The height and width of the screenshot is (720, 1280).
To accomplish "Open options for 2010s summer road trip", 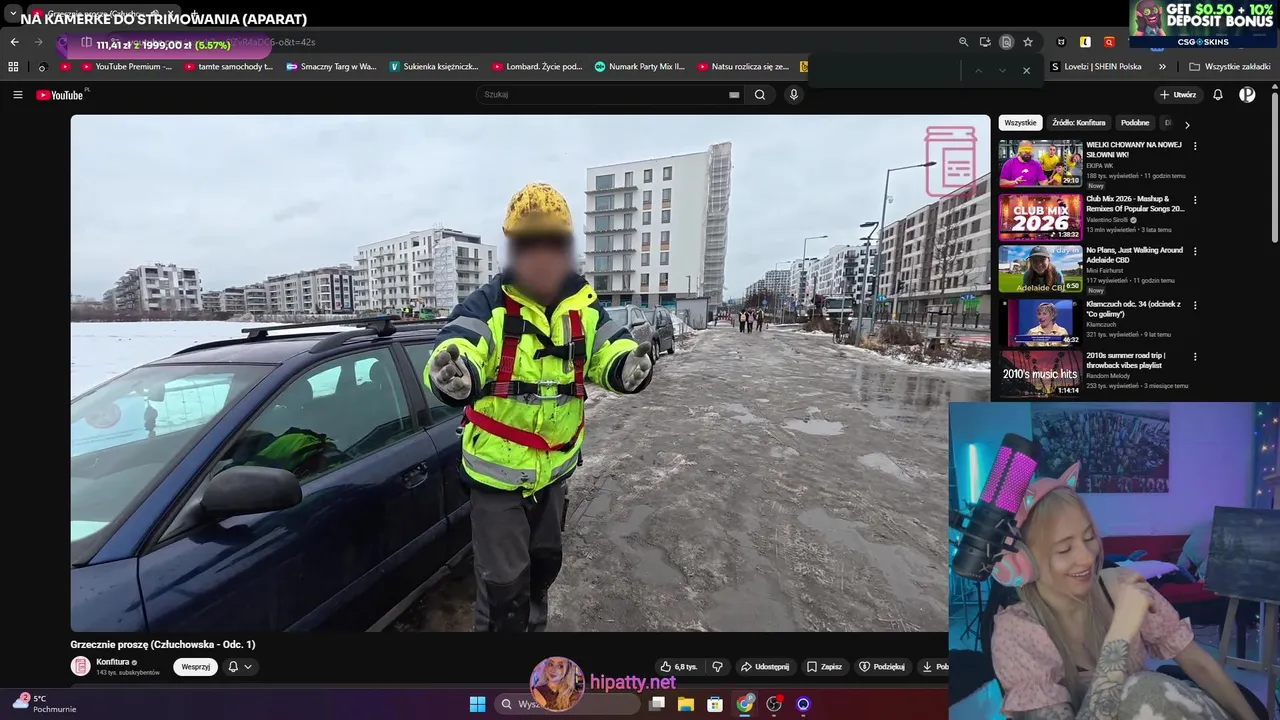I will [1194, 356].
